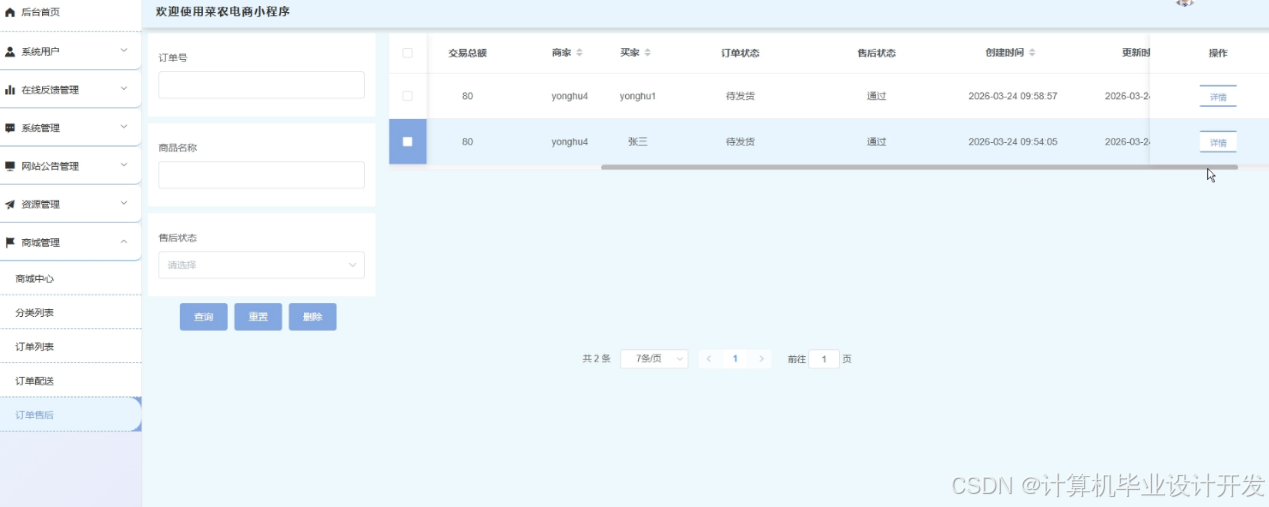Focus the 订单号 input field
This screenshot has width=1269, height=507.
pos(261,85)
